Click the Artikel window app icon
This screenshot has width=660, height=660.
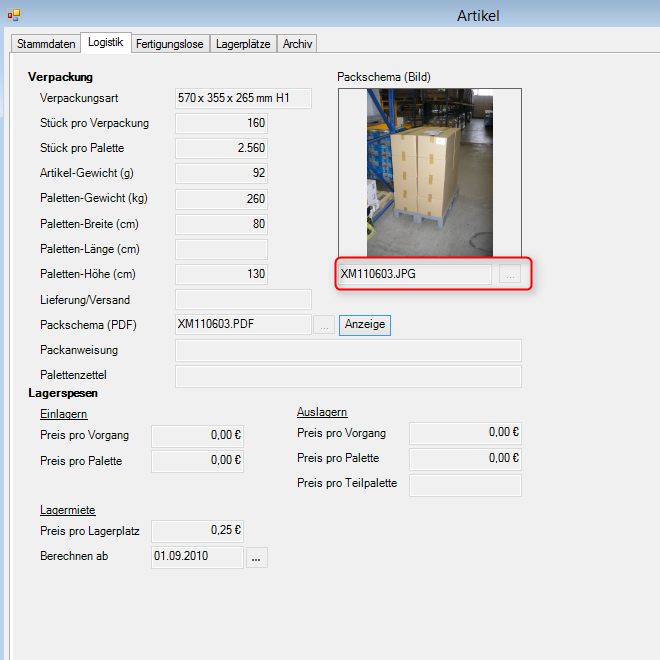tap(14, 15)
